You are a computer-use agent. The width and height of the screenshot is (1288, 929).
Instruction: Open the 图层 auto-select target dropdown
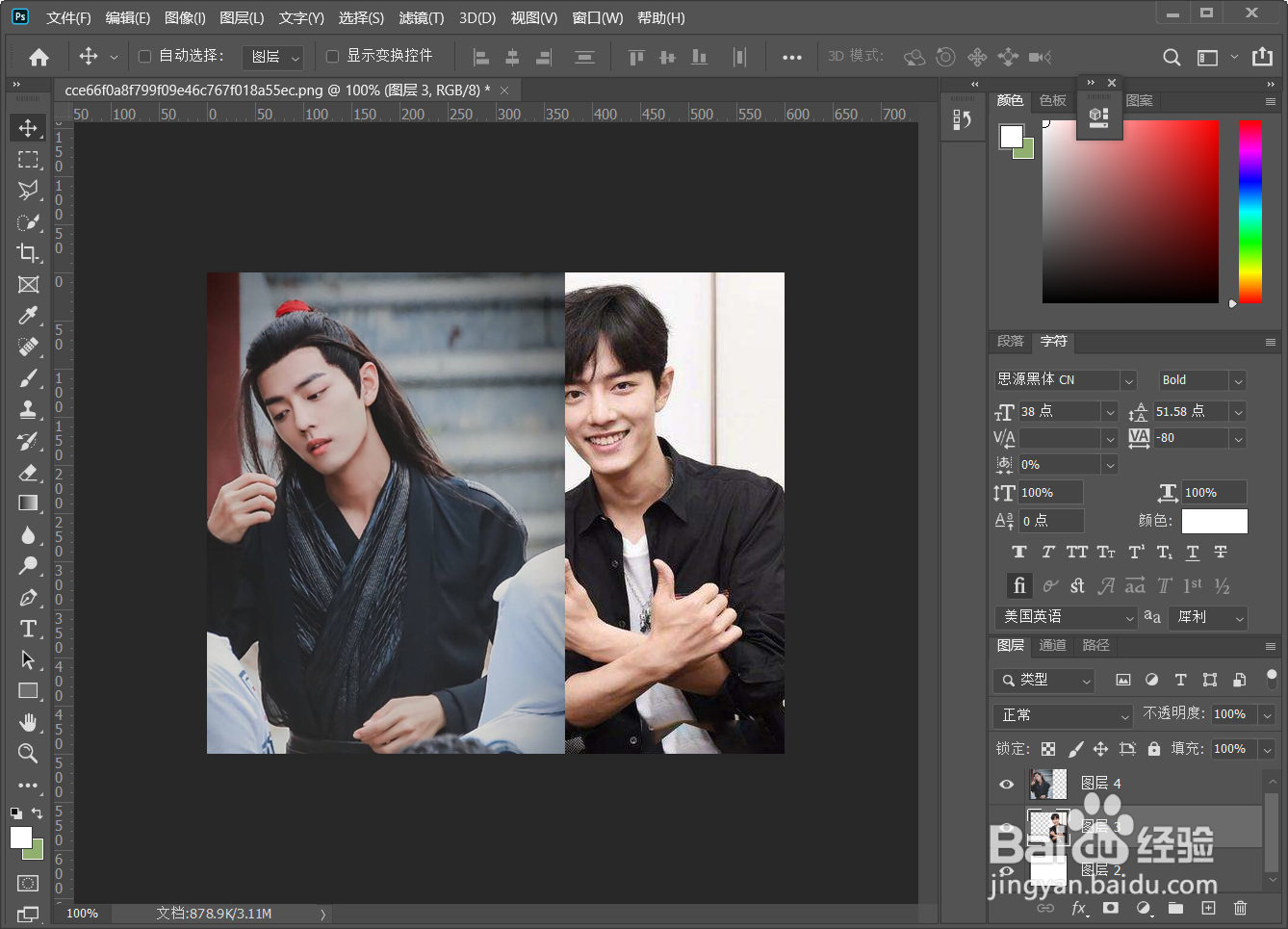click(x=273, y=58)
